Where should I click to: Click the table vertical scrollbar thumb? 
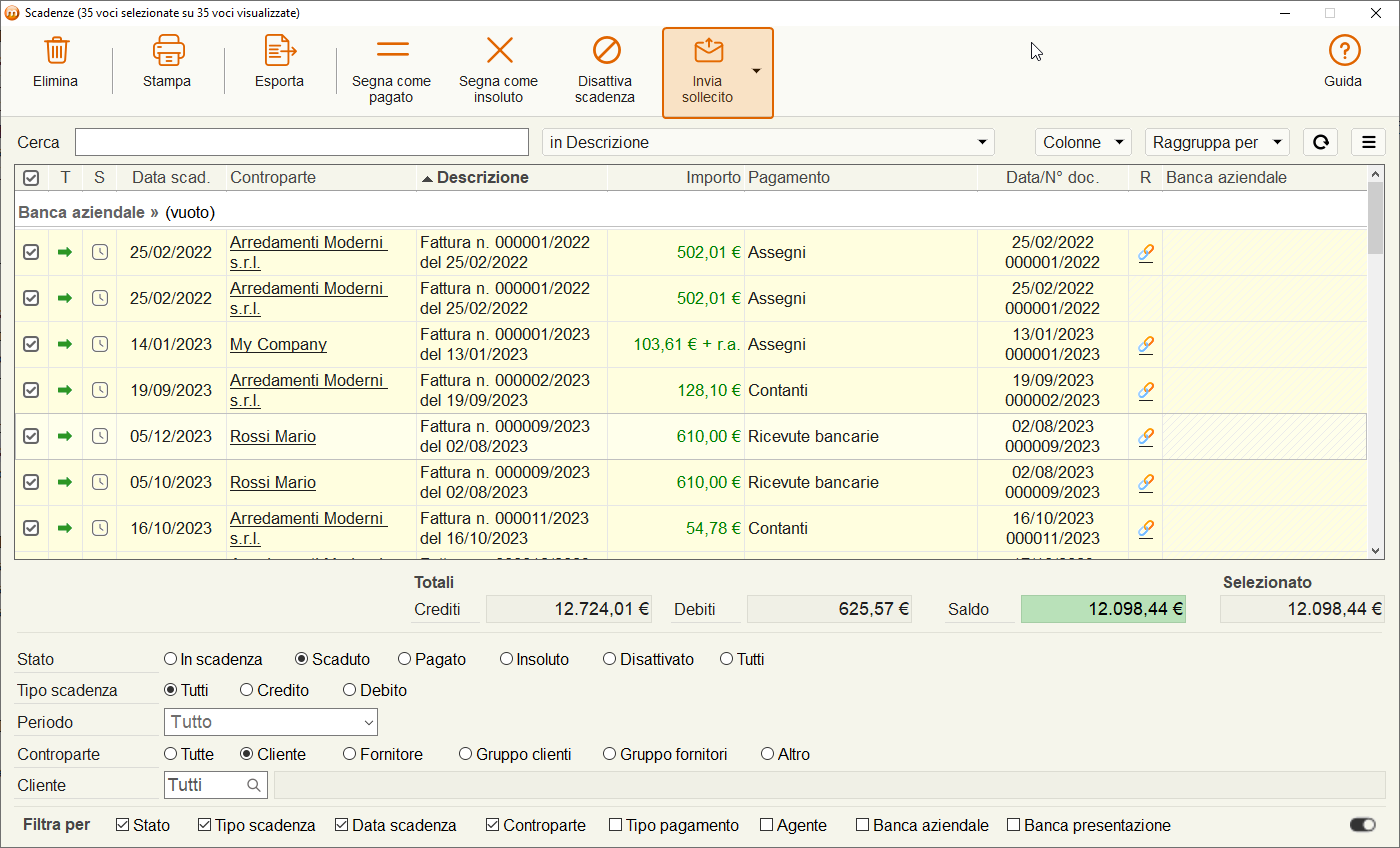[1376, 217]
